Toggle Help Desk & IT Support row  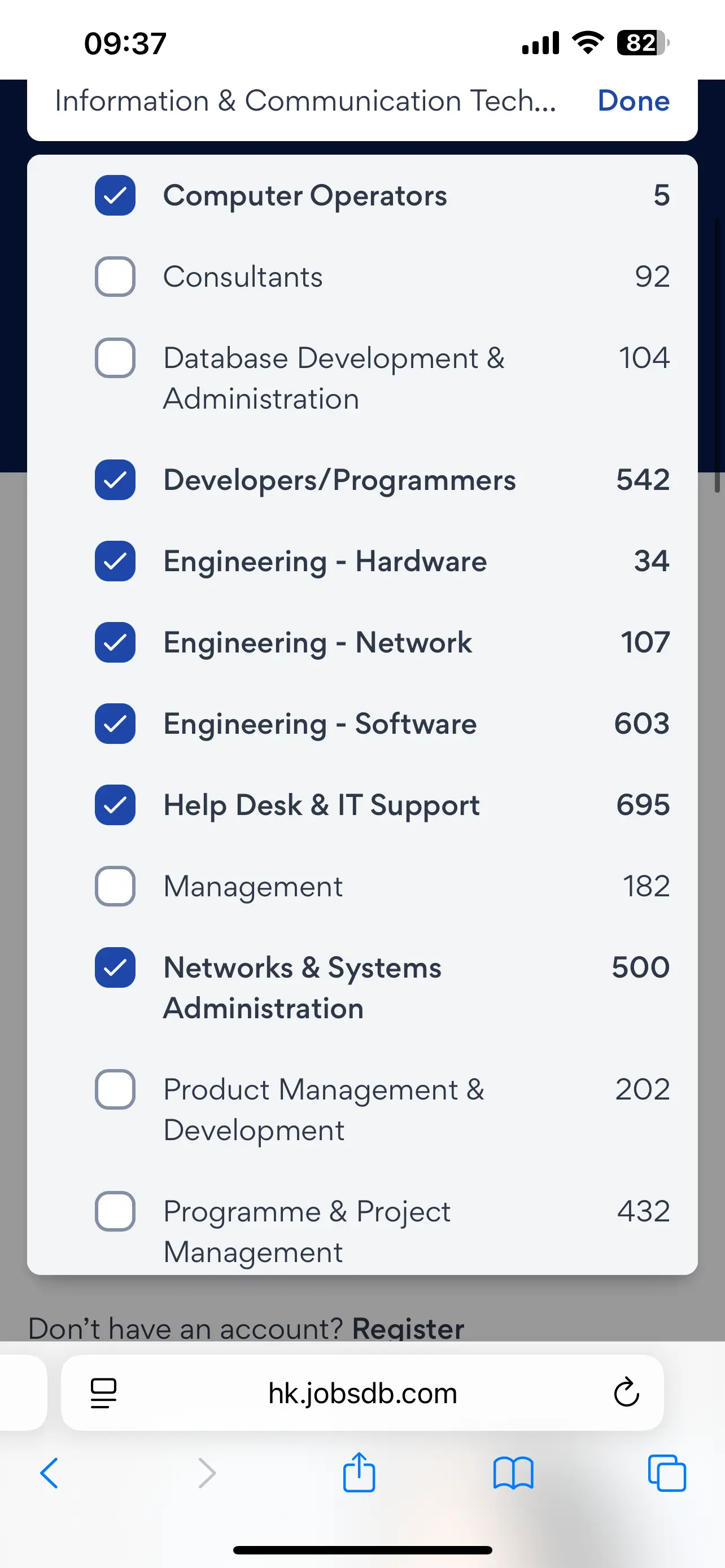click(362, 805)
